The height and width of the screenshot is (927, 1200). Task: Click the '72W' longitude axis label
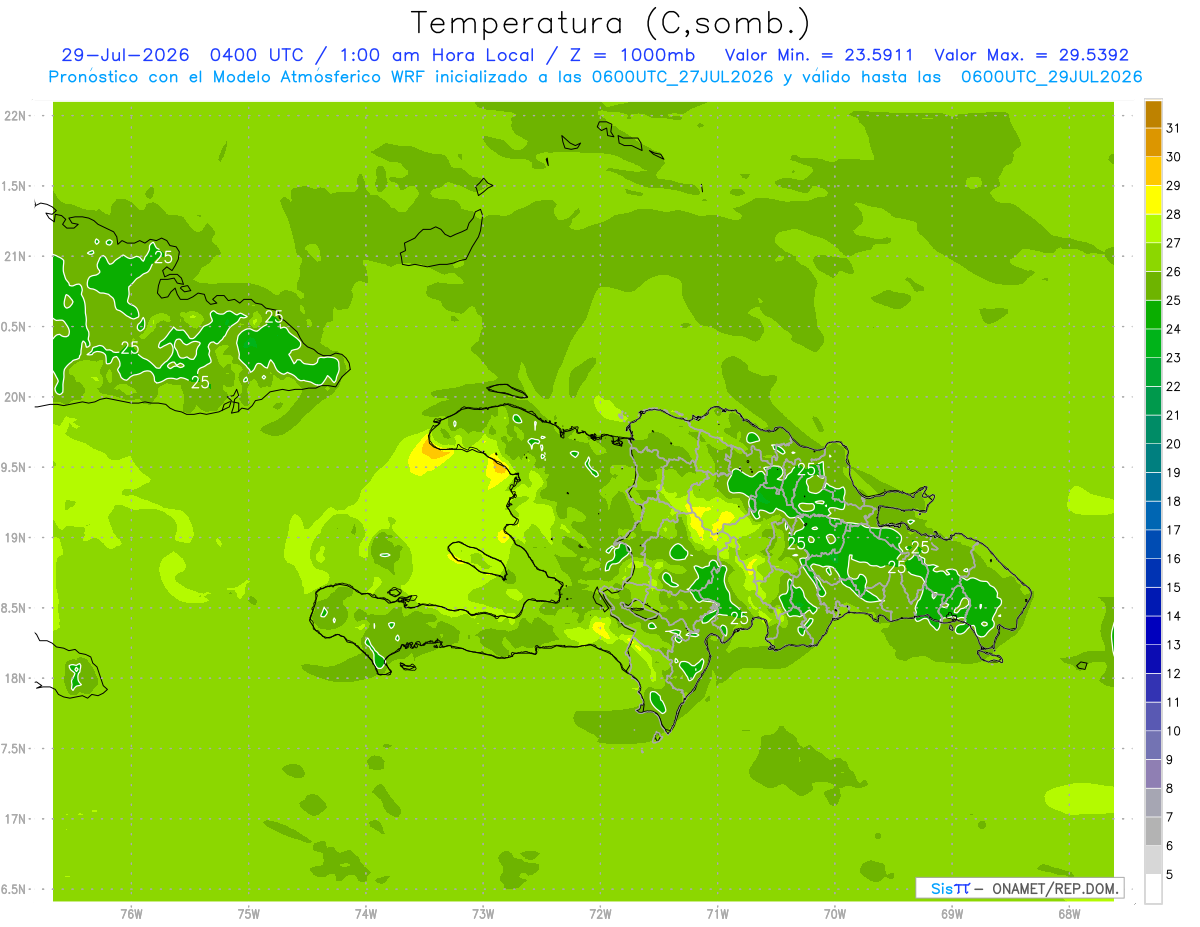pyautogui.click(x=600, y=913)
